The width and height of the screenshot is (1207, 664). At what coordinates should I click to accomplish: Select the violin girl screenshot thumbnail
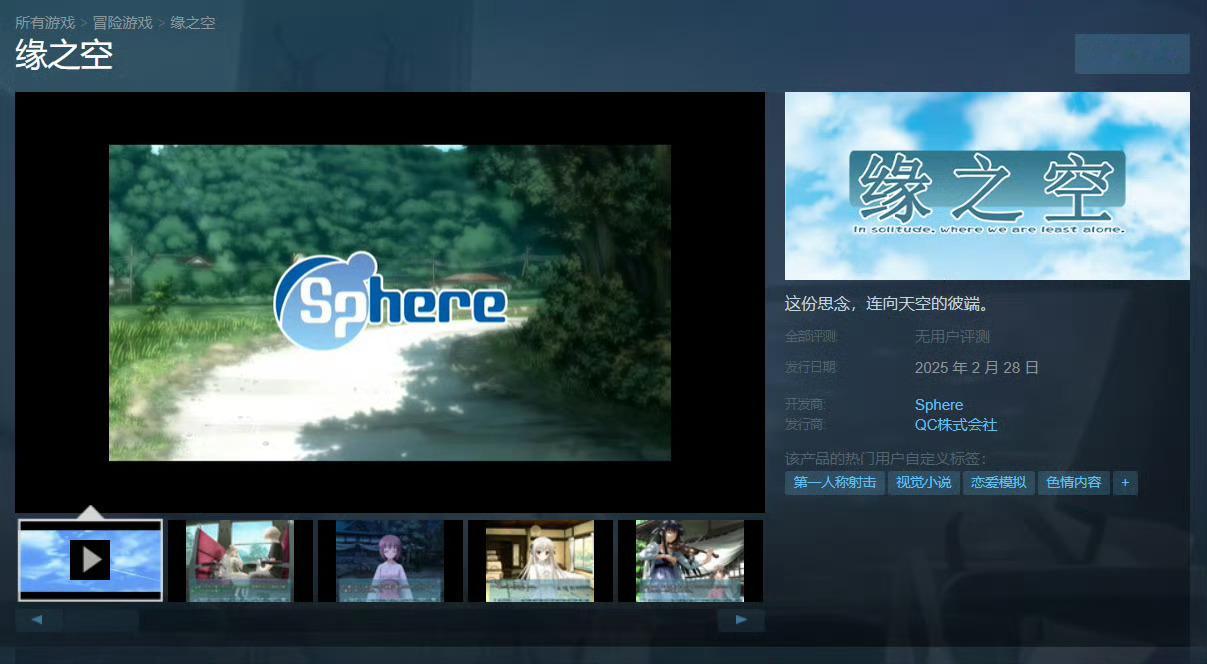pyautogui.click(x=690, y=560)
